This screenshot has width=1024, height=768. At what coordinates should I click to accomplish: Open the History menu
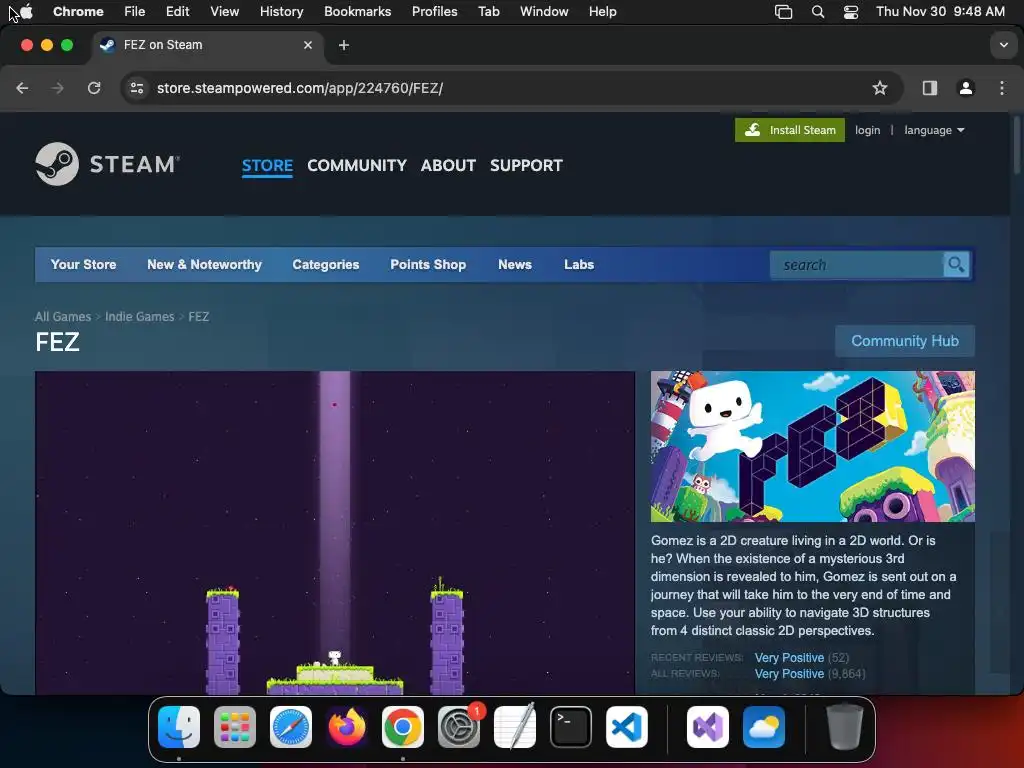(281, 12)
